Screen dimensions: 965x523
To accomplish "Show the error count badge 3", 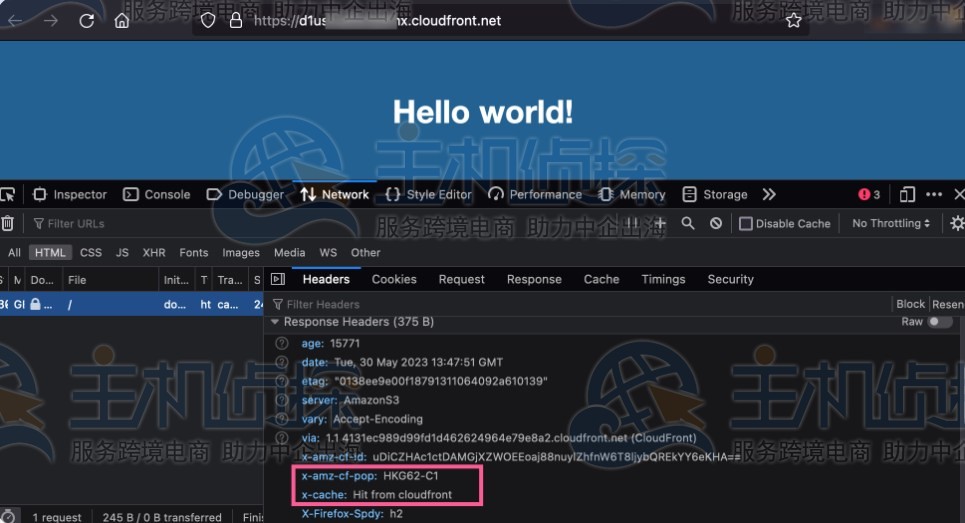I will (869, 194).
